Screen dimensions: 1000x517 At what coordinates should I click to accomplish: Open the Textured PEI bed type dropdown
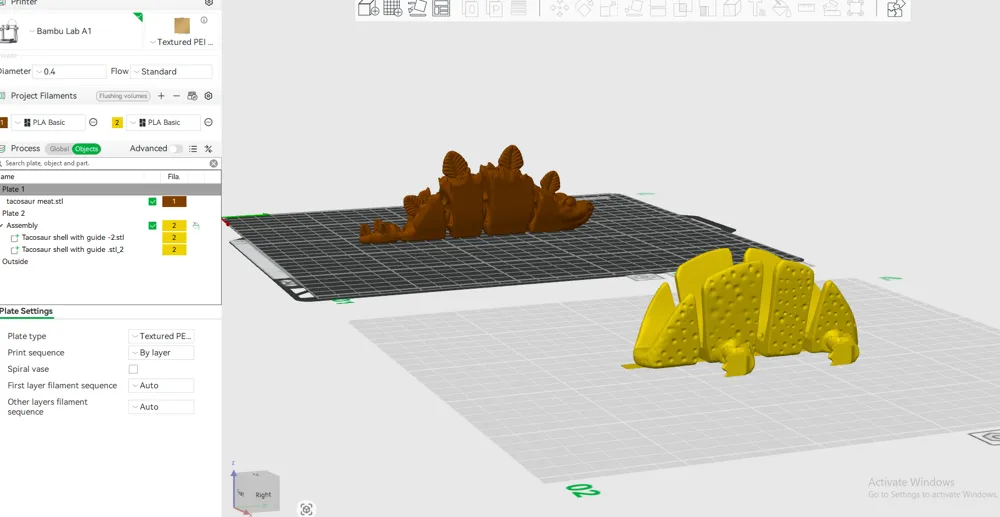click(182, 42)
